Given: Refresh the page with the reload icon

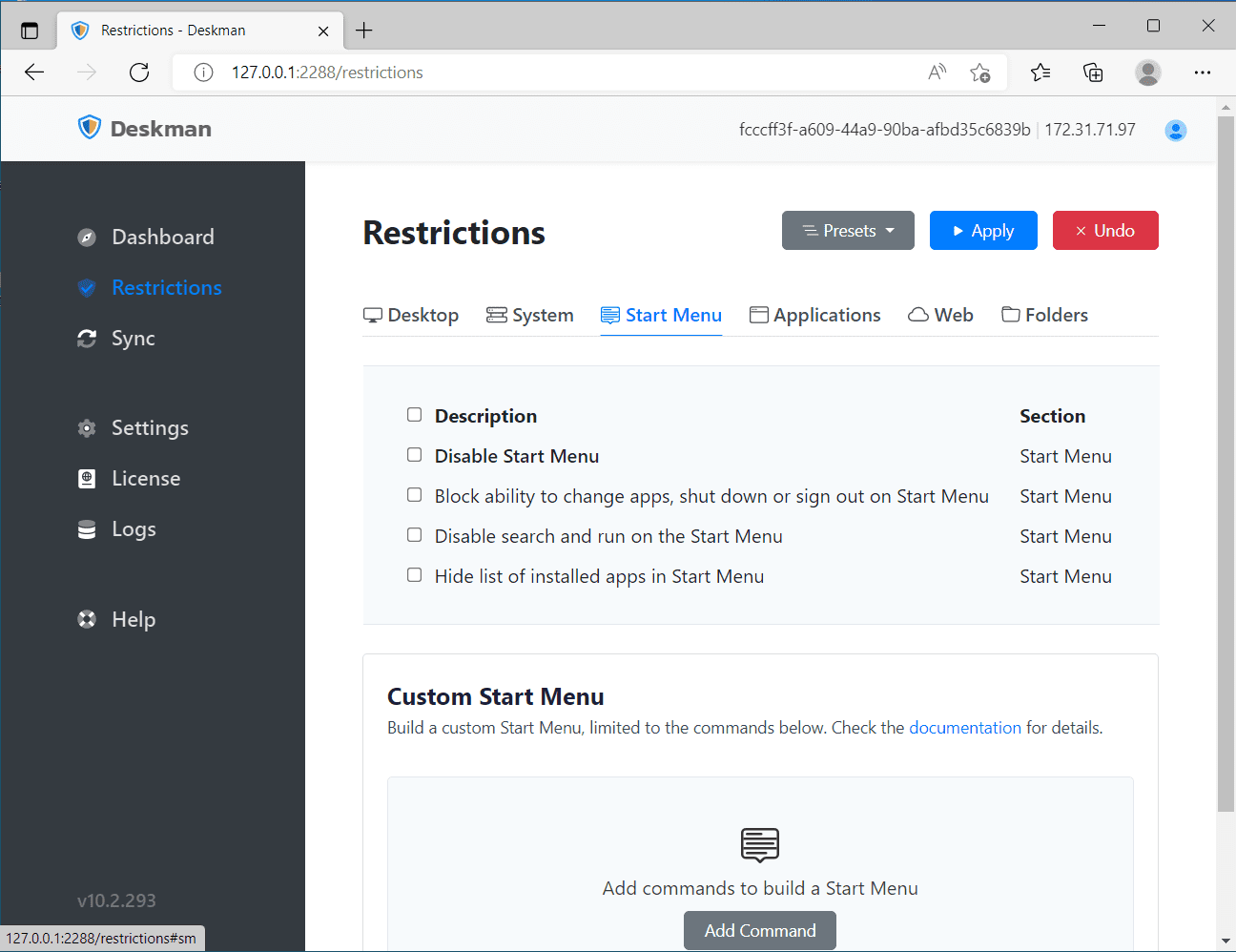Looking at the screenshot, I should (139, 72).
